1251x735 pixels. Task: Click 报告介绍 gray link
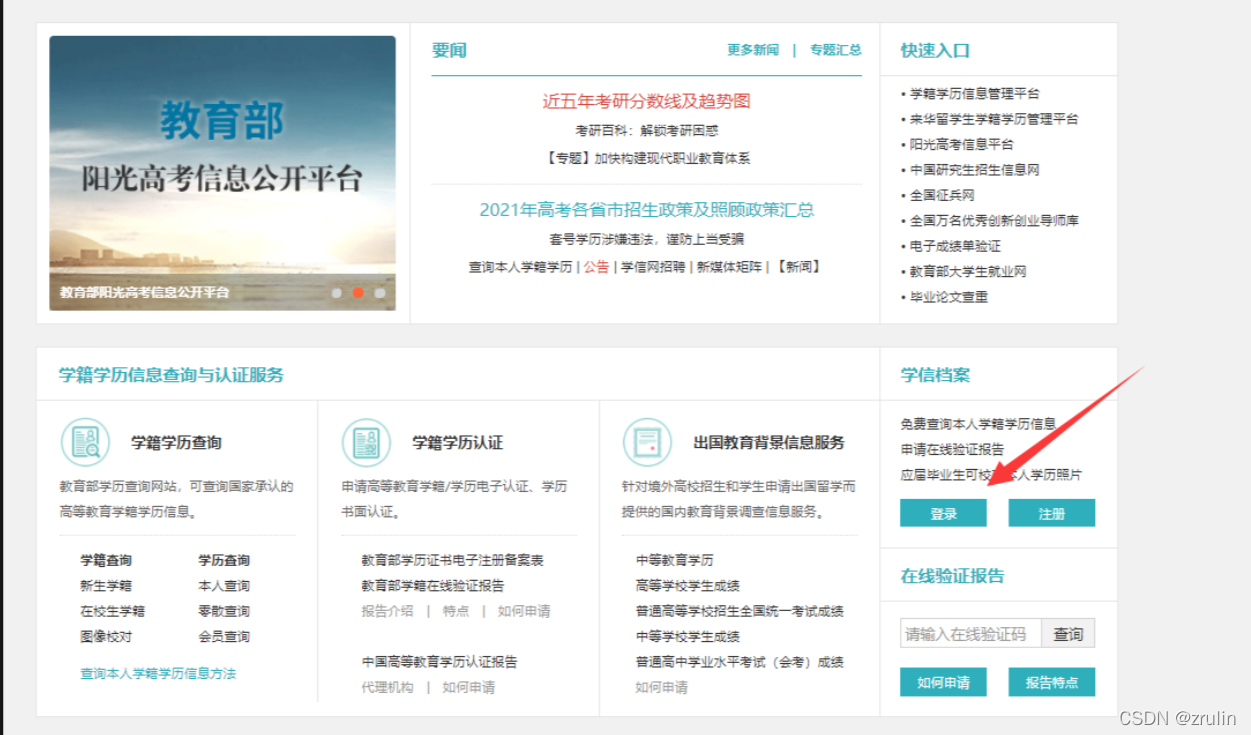[x=387, y=611]
